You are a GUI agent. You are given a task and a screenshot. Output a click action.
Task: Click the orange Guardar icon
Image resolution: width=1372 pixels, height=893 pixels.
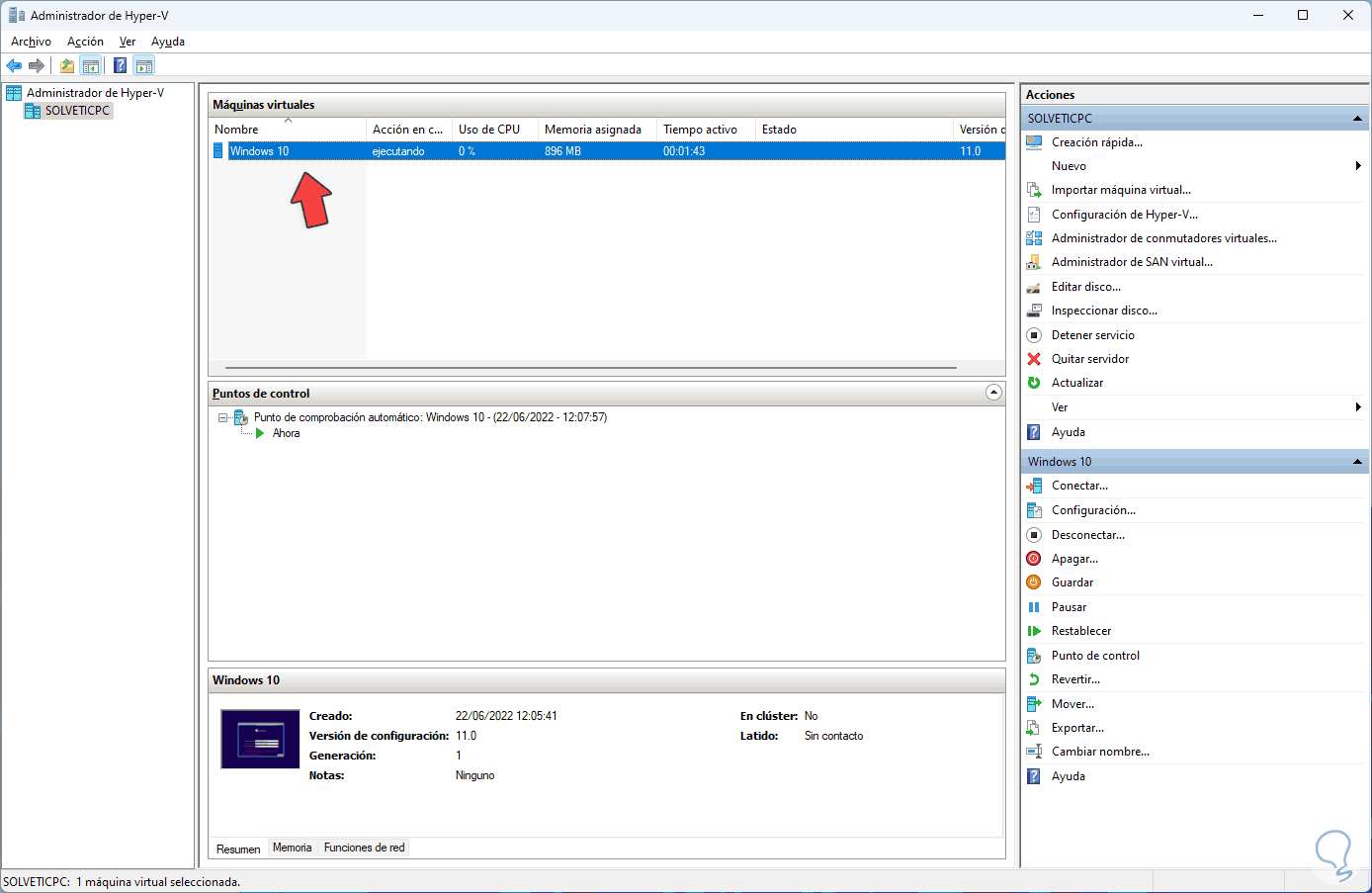point(1034,582)
